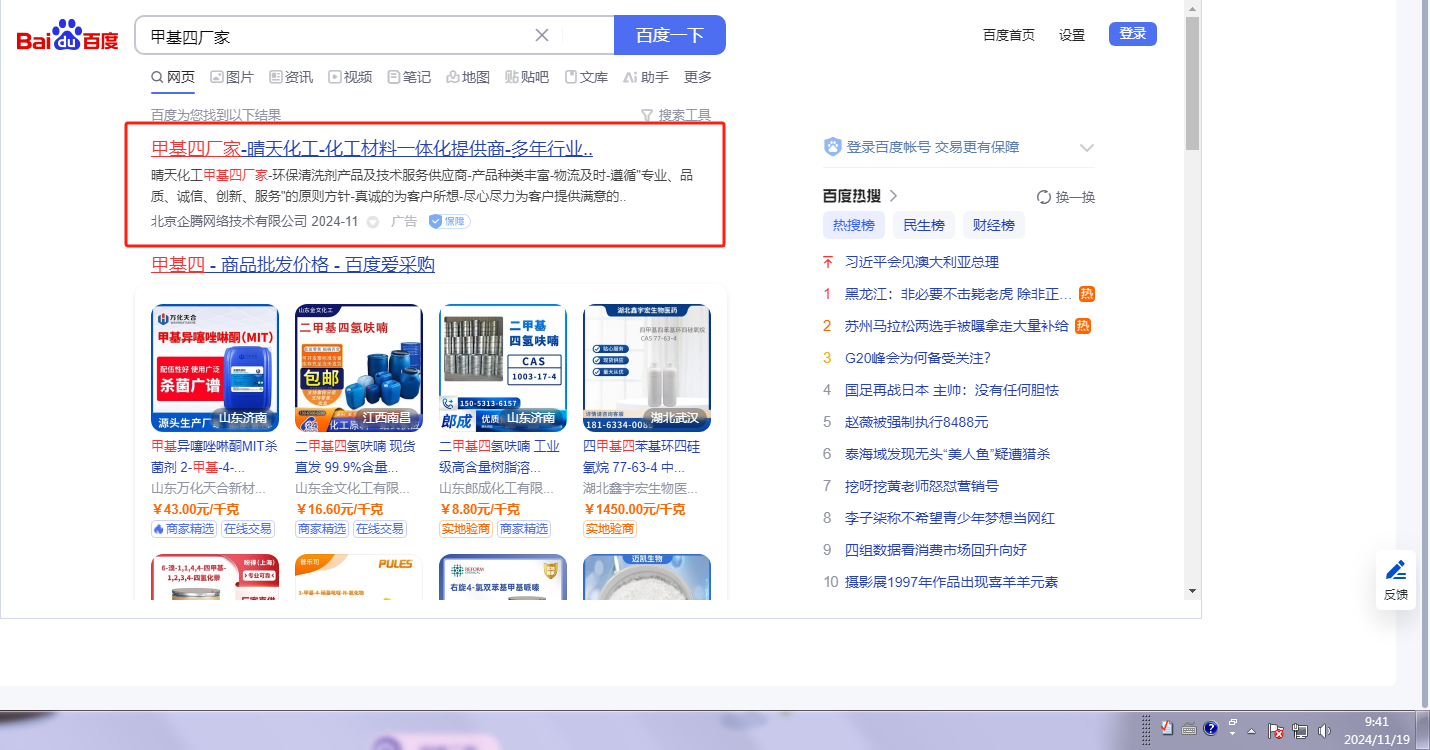This screenshot has height=750, width=1430.
Task: Click the 反馈 feedback pencil icon
Action: (1396, 570)
